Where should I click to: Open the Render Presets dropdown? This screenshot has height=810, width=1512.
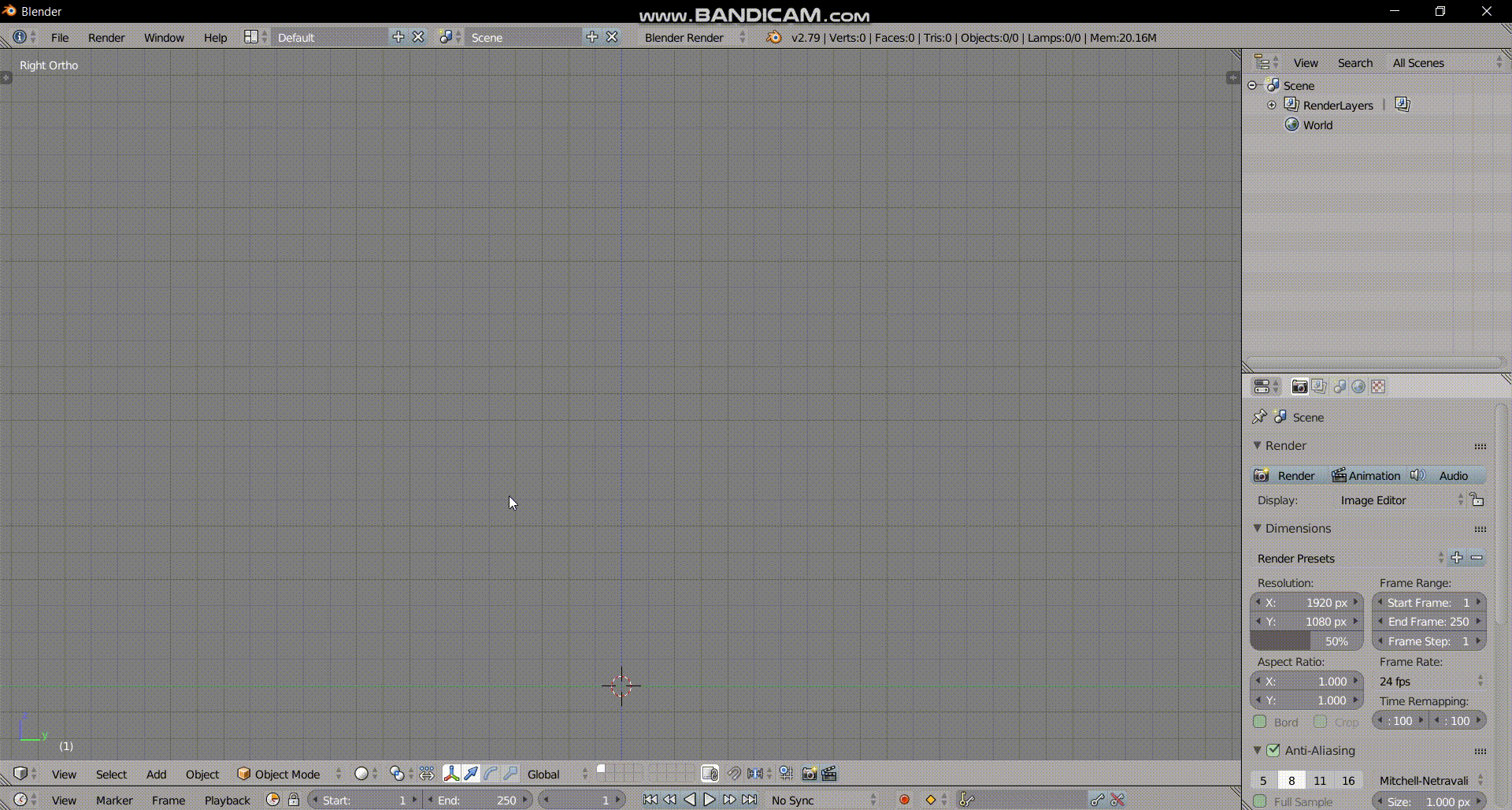[1348, 558]
